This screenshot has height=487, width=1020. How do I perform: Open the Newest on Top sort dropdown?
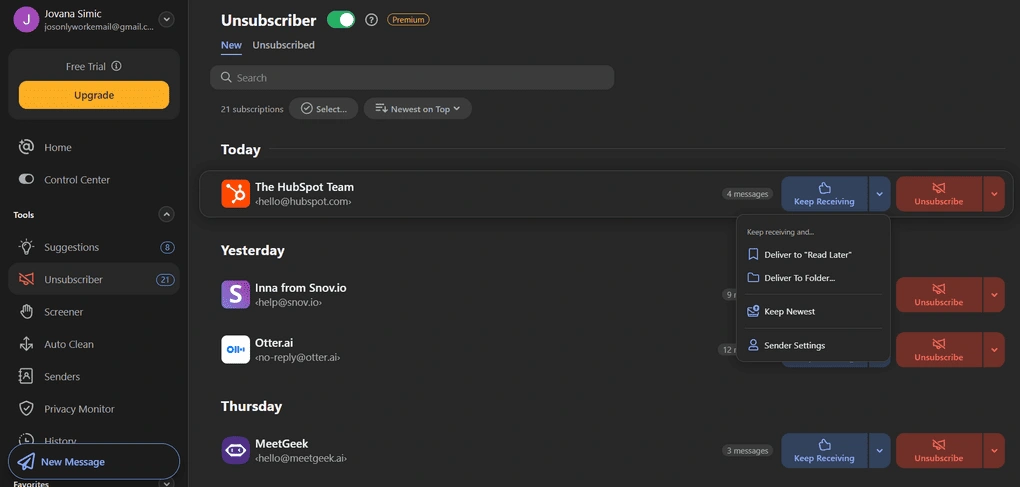[418, 109]
